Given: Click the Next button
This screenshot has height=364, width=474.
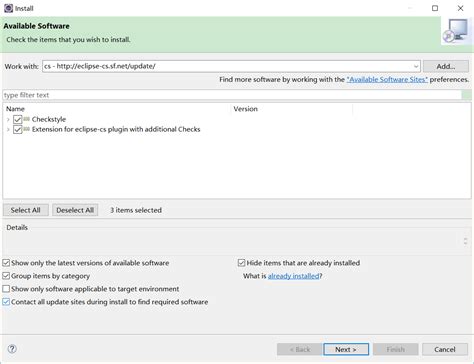Looking at the screenshot, I should click(346, 349).
